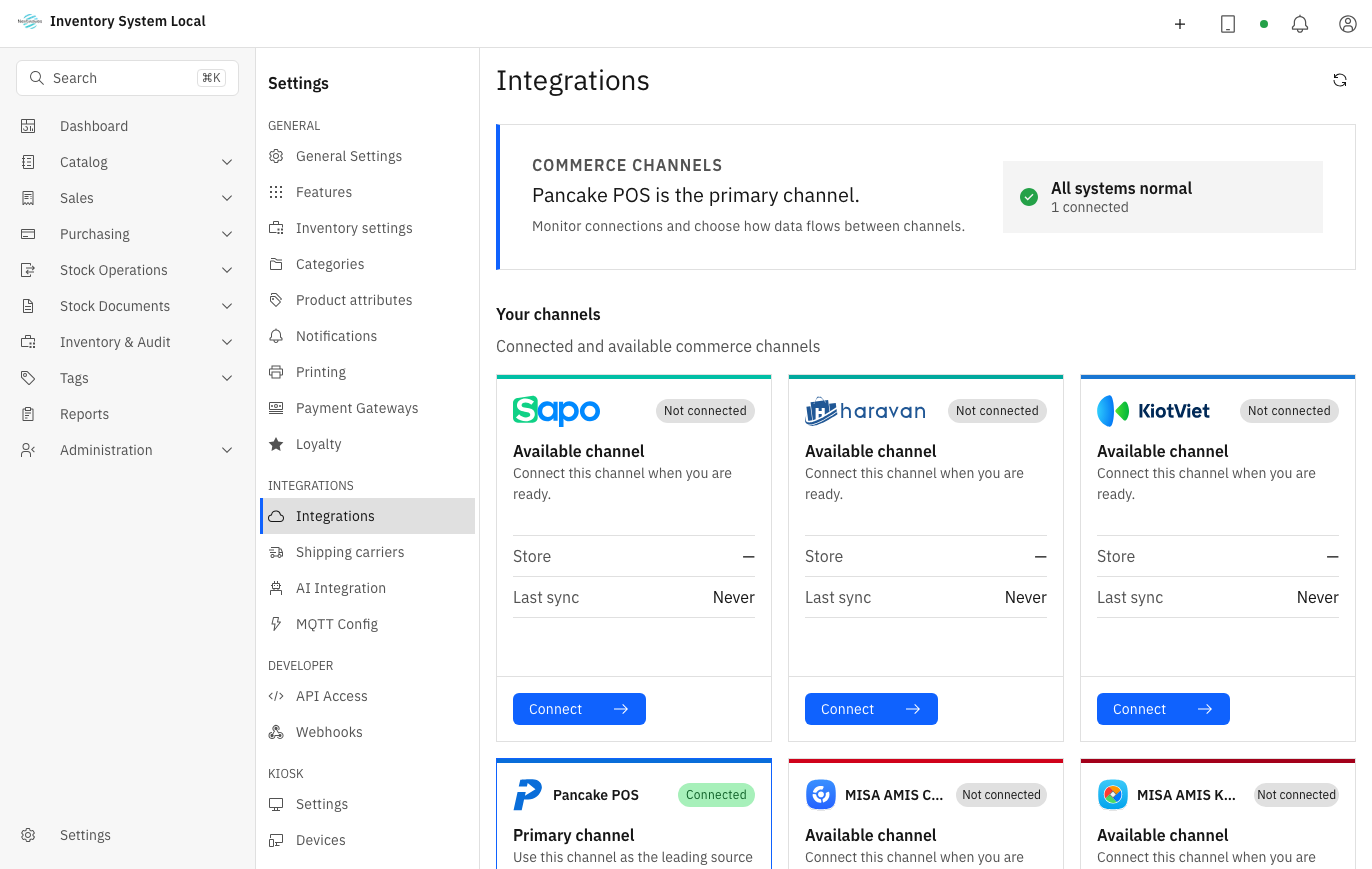1372x869 pixels.
Task: Expand the Stock Documents chevron
Action: (x=227, y=306)
